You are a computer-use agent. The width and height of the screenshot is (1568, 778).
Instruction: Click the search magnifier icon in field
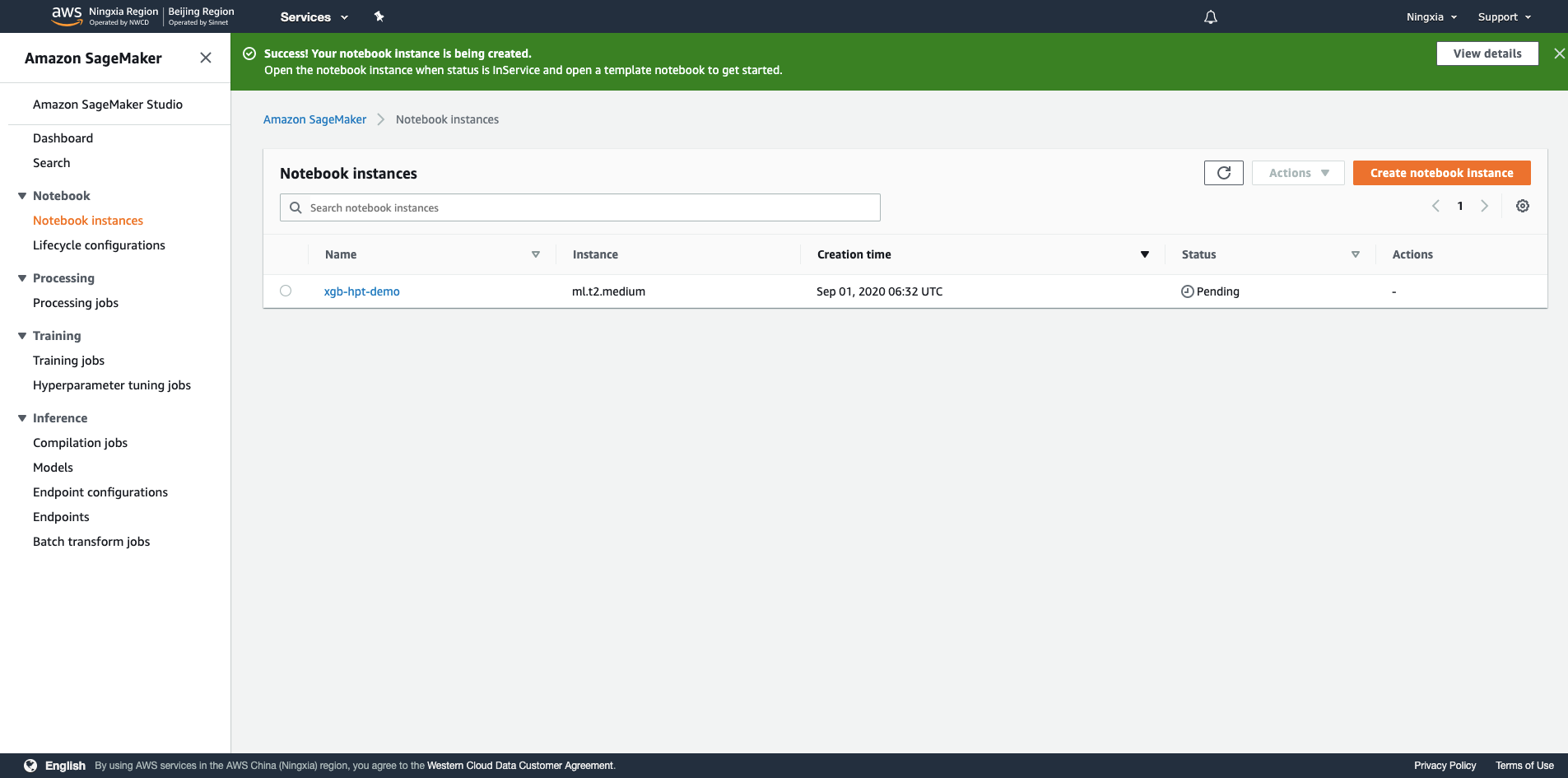click(x=295, y=207)
